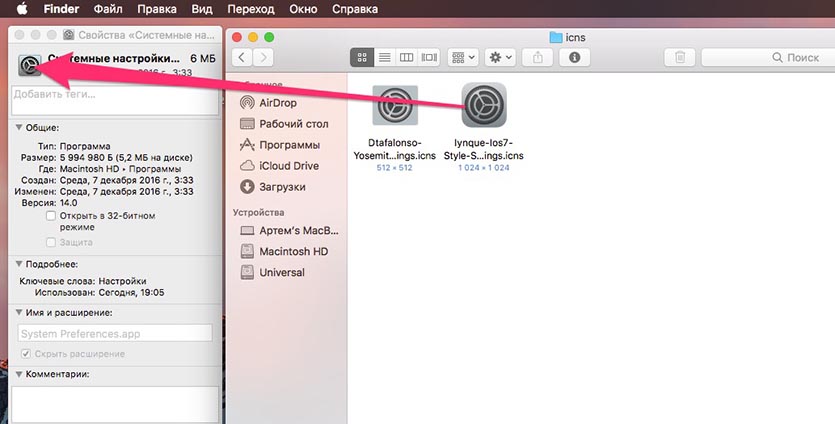This screenshot has height=424, width=835.
Task: Click the 512 × 512 dimension label
Action: pyautogui.click(x=395, y=168)
